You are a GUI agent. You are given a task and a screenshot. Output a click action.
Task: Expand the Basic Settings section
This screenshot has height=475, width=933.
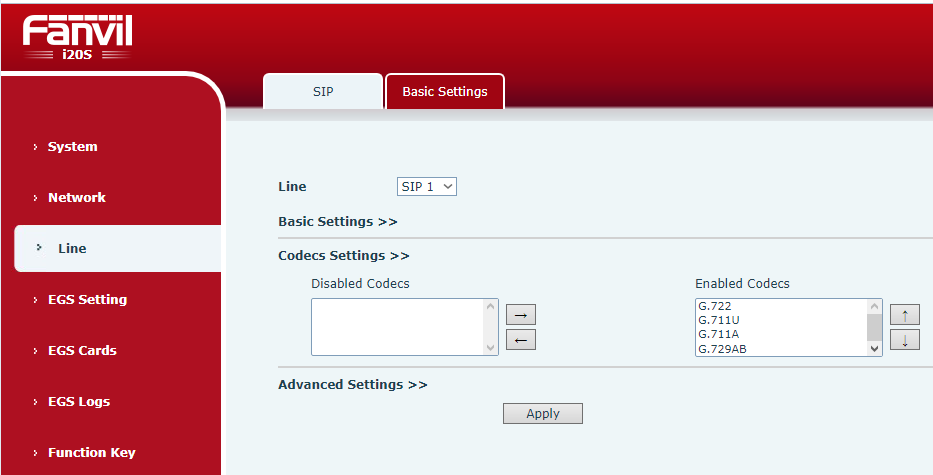pos(337,222)
